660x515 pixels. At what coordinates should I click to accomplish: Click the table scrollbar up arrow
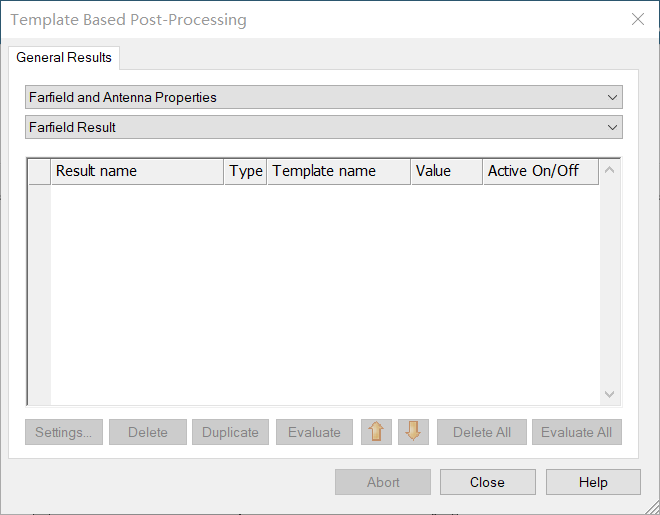pyautogui.click(x=609, y=170)
